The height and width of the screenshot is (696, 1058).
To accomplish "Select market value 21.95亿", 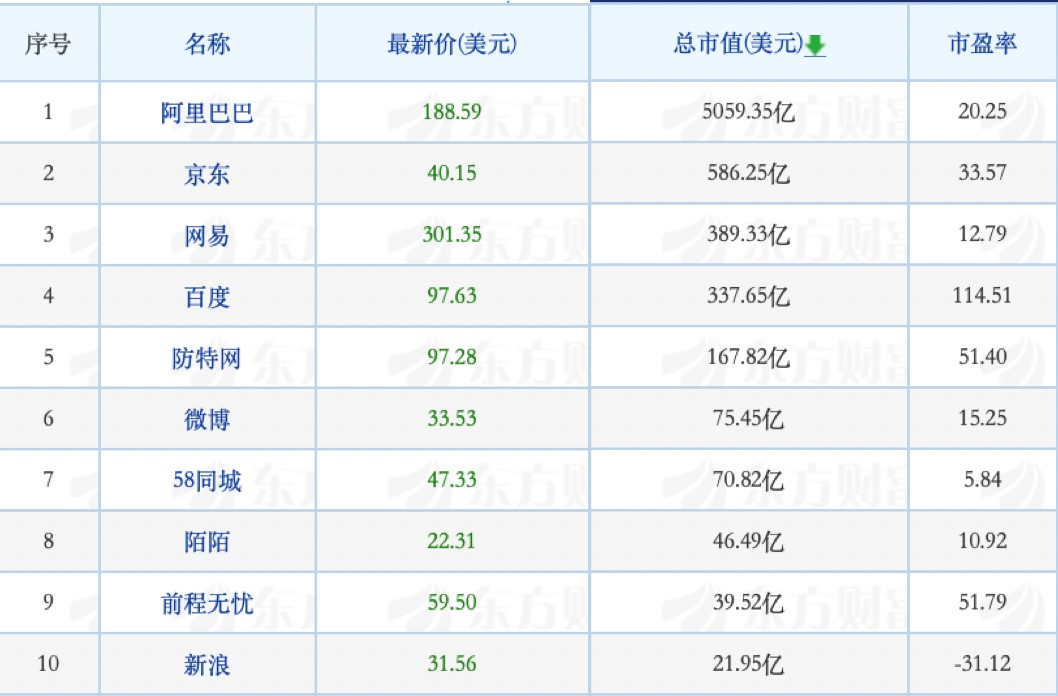I will (748, 664).
